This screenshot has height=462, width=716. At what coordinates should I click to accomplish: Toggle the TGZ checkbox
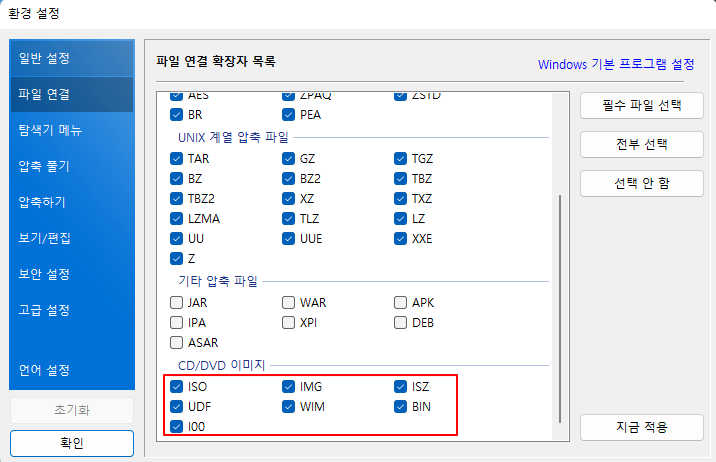[x=400, y=158]
